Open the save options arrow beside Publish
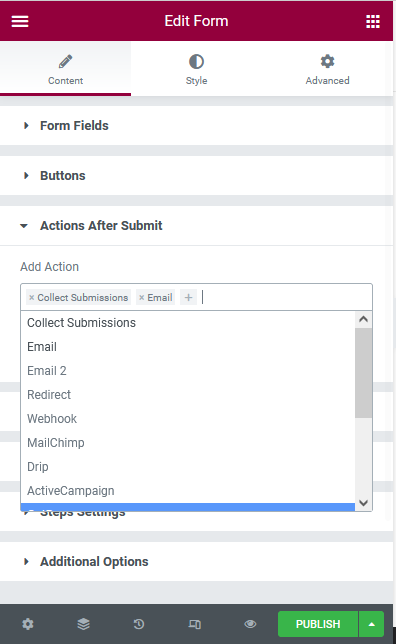396x644 pixels. coord(371,624)
